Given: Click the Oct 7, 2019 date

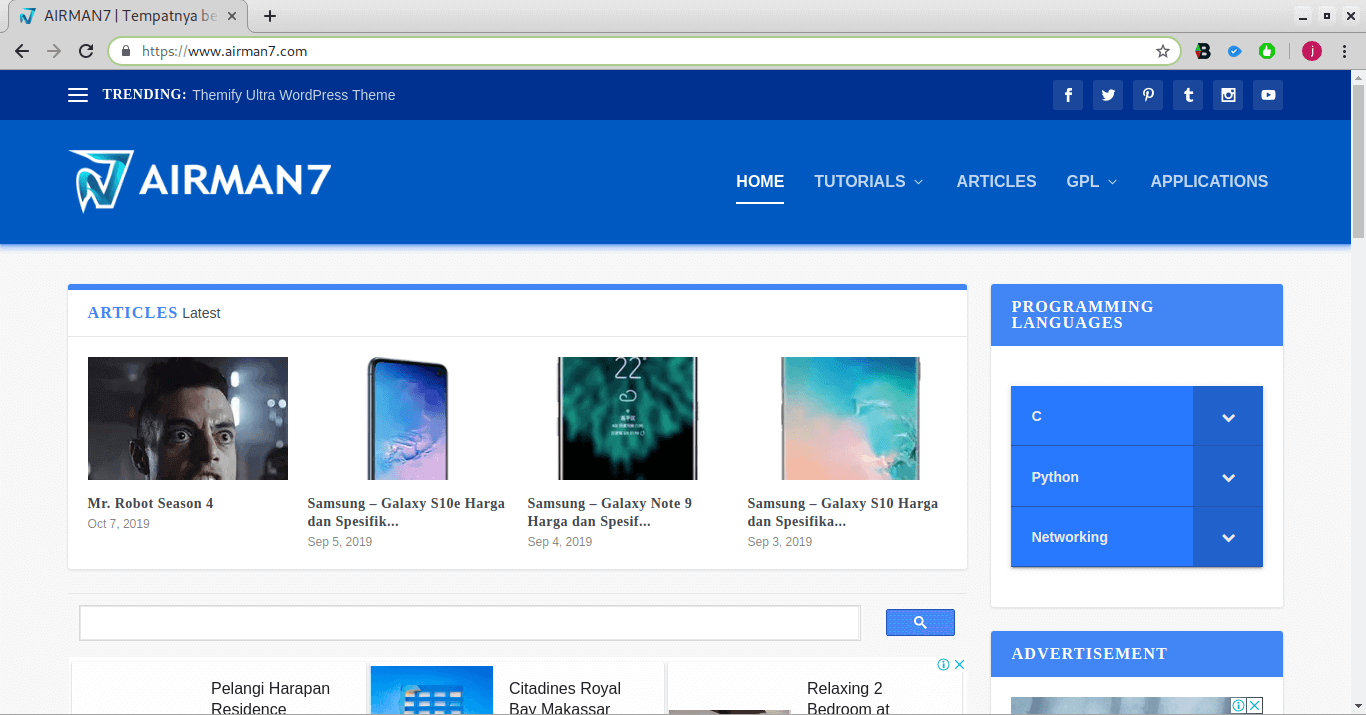Looking at the screenshot, I should click(x=118, y=524).
